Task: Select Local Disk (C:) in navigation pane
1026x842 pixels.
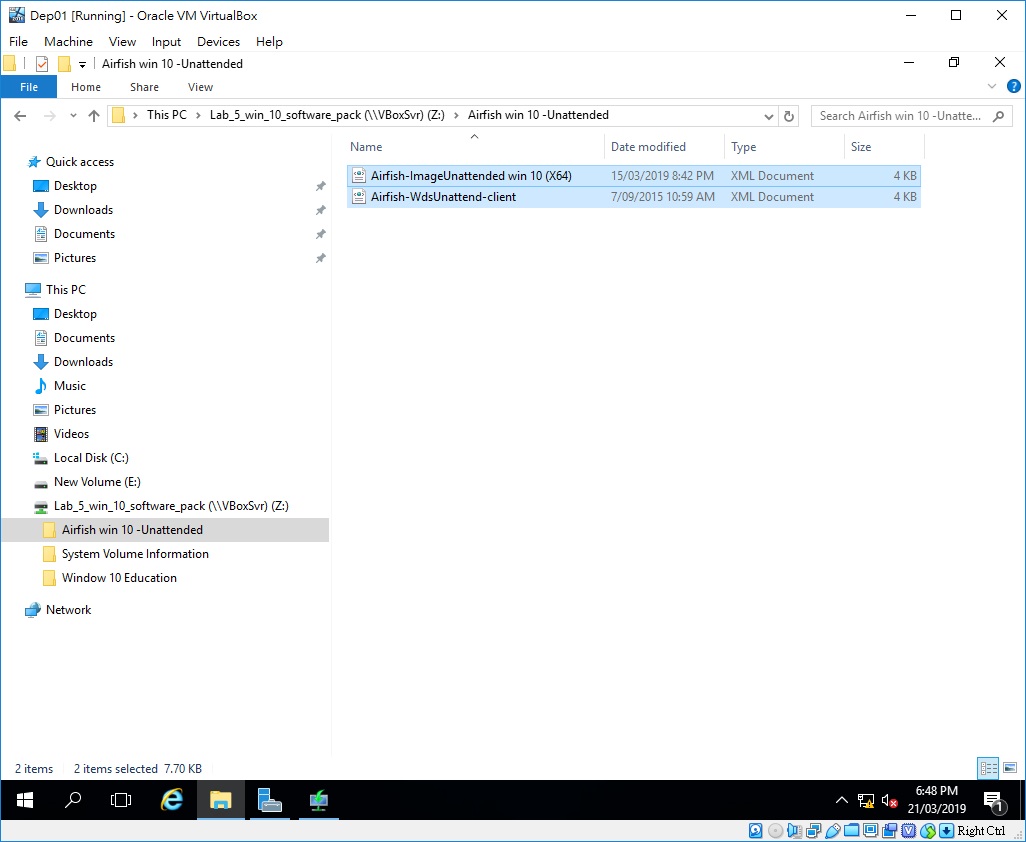Action: pos(91,458)
